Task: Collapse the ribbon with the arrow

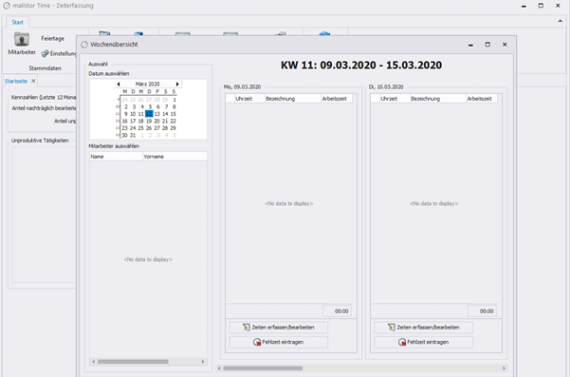Action: point(560,21)
